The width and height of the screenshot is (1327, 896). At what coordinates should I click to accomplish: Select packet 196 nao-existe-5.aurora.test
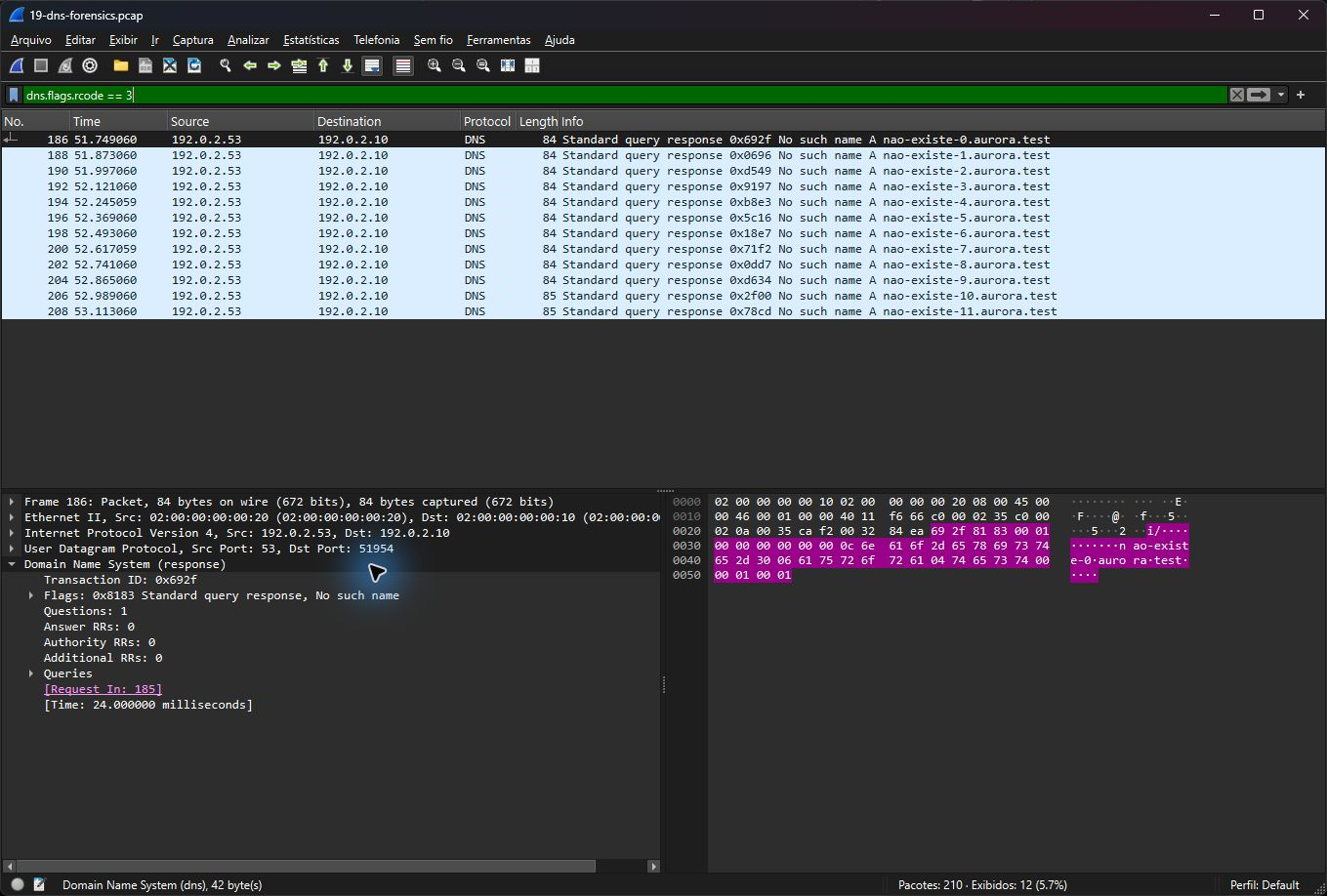663,218
